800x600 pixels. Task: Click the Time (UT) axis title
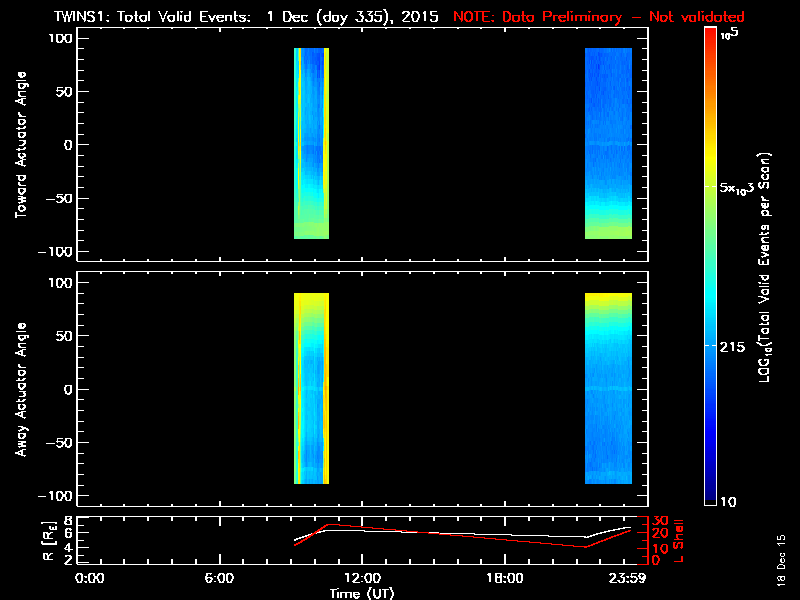(x=362, y=593)
